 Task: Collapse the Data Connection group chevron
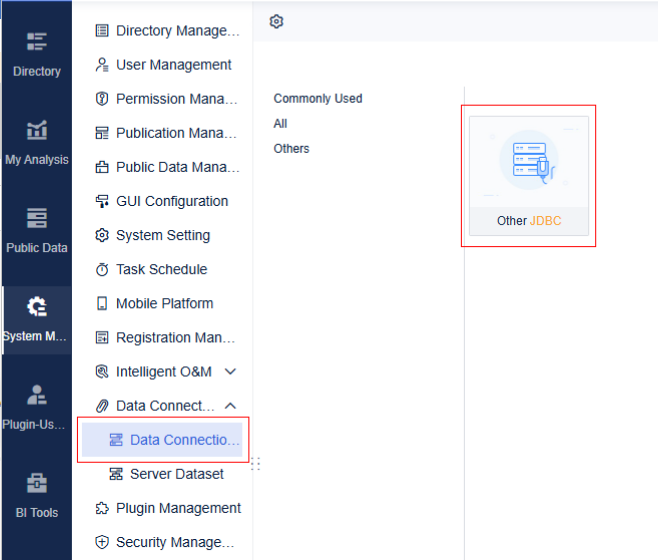tap(231, 406)
